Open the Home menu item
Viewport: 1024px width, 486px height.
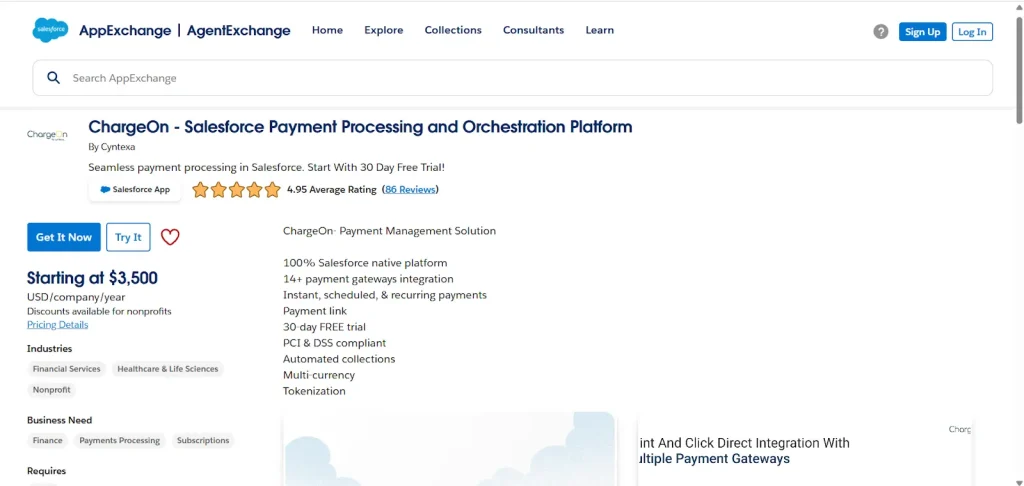point(327,30)
